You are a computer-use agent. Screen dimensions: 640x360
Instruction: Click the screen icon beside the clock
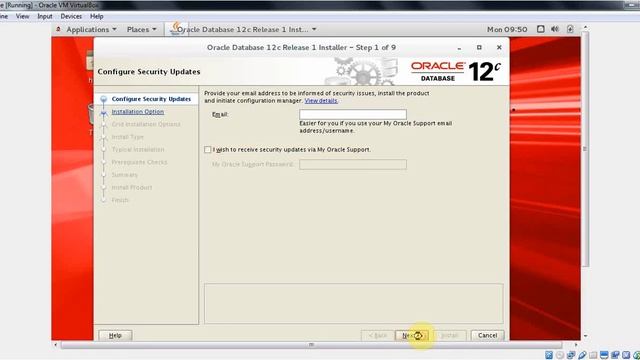tap(540, 29)
